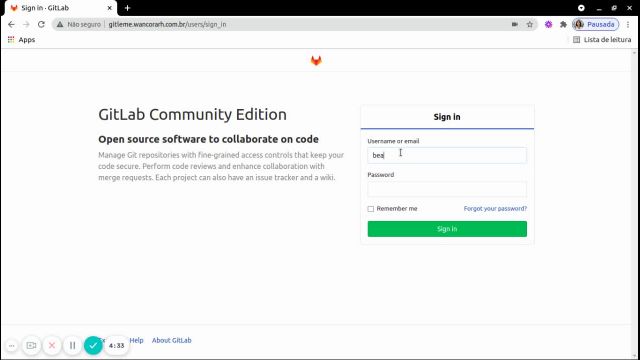Bookmark page with star icon
The height and width of the screenshot is (360, 640).
coord(530,24)
